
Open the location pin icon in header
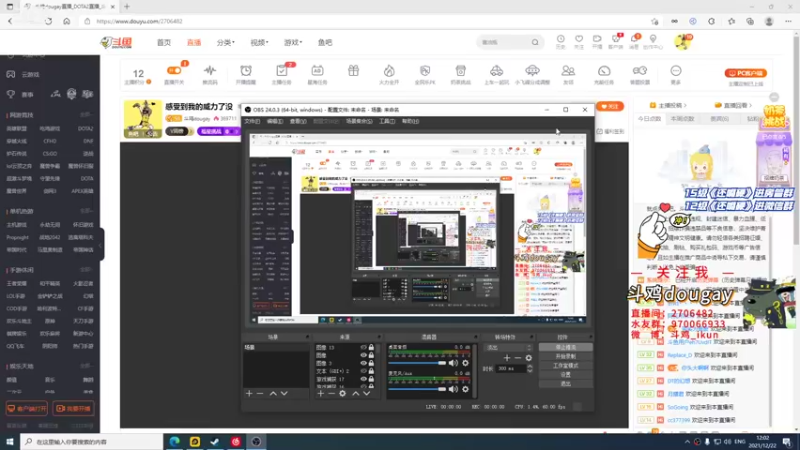(653, 39)
